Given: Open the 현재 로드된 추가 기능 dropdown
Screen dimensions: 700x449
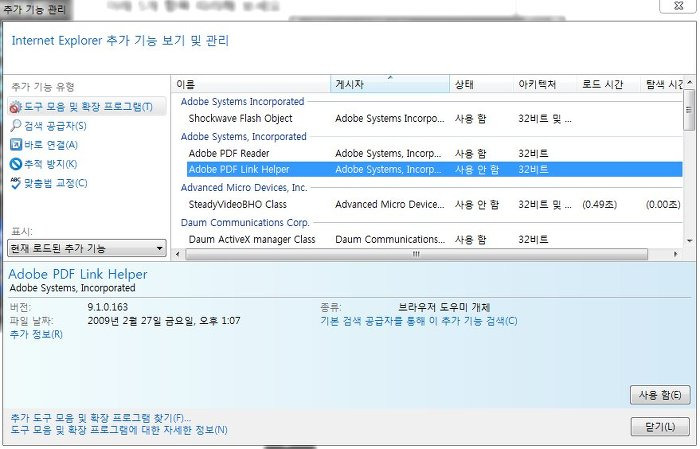Looking at the screenshot, I should (x=87, y=248).
